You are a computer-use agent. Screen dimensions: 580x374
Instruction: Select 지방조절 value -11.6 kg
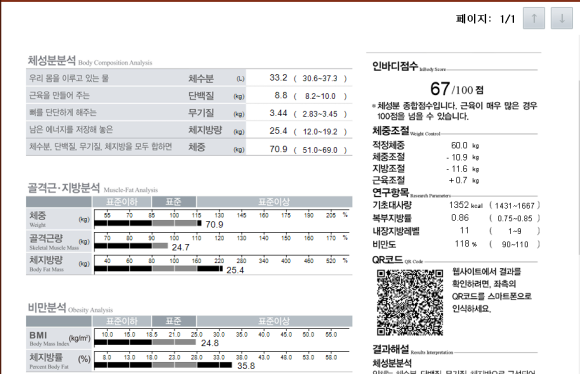[462, 169]
